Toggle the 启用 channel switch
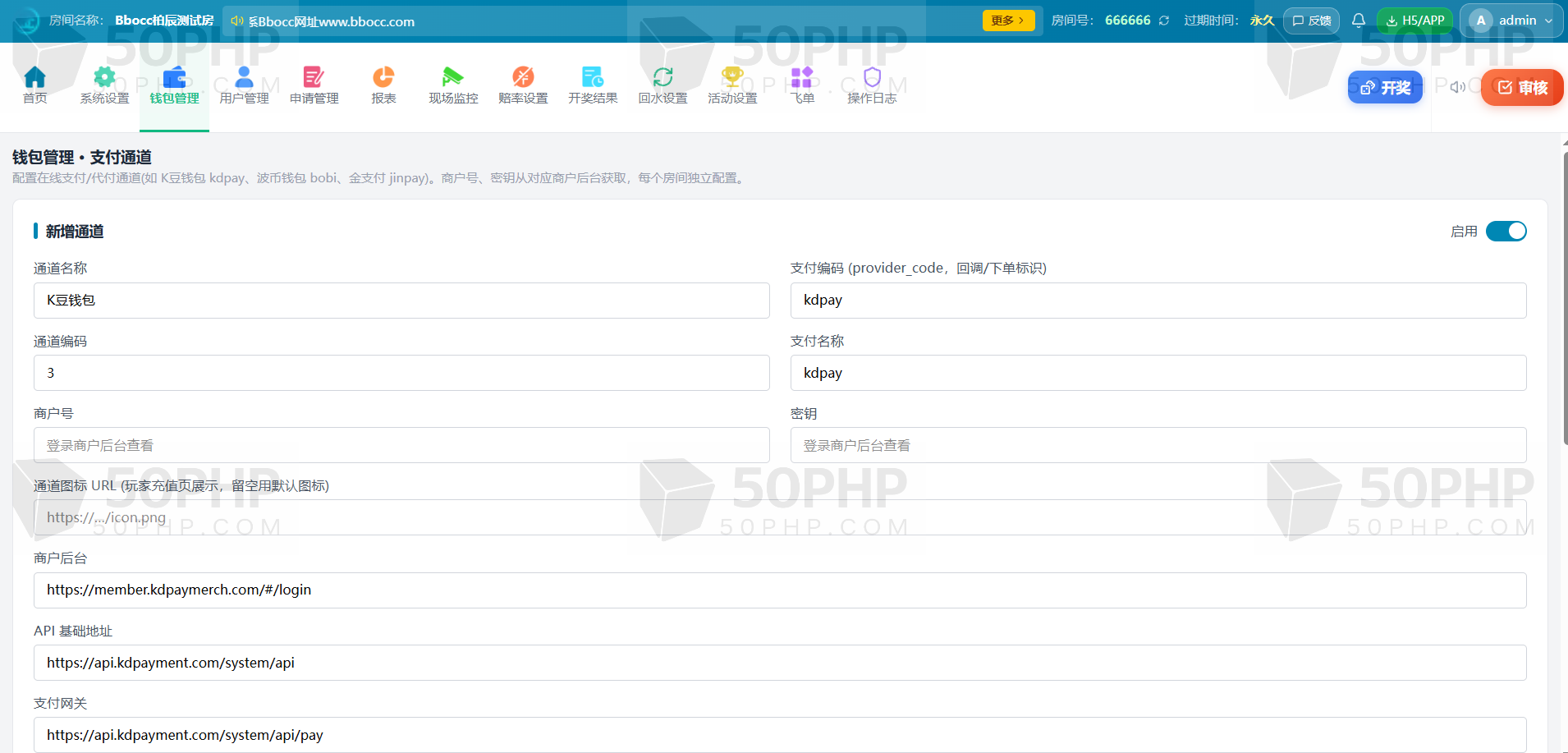The width and height of the screenshot is (1568, 753). (x=1506, y=232)
